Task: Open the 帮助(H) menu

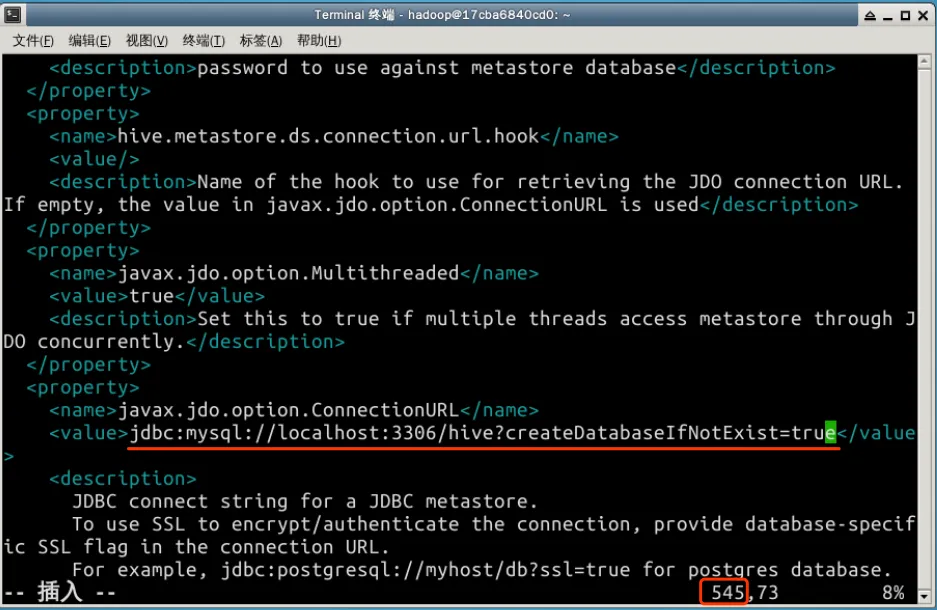Action: (319, 41)
